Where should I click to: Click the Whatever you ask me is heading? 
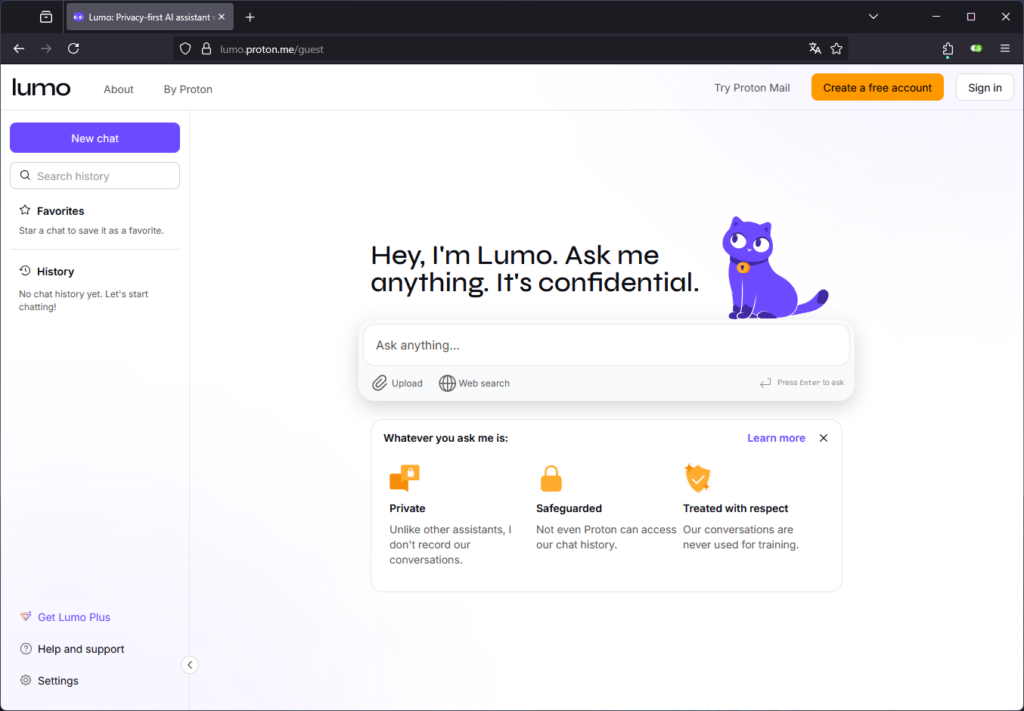click(x=445, y=438)
